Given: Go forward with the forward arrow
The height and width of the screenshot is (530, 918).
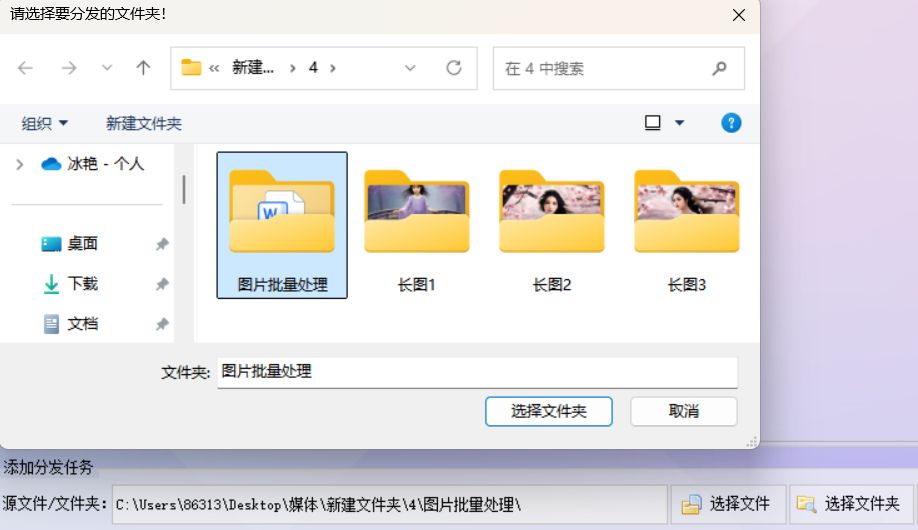Looking at the screenshot, I should (x=68, y=68).
